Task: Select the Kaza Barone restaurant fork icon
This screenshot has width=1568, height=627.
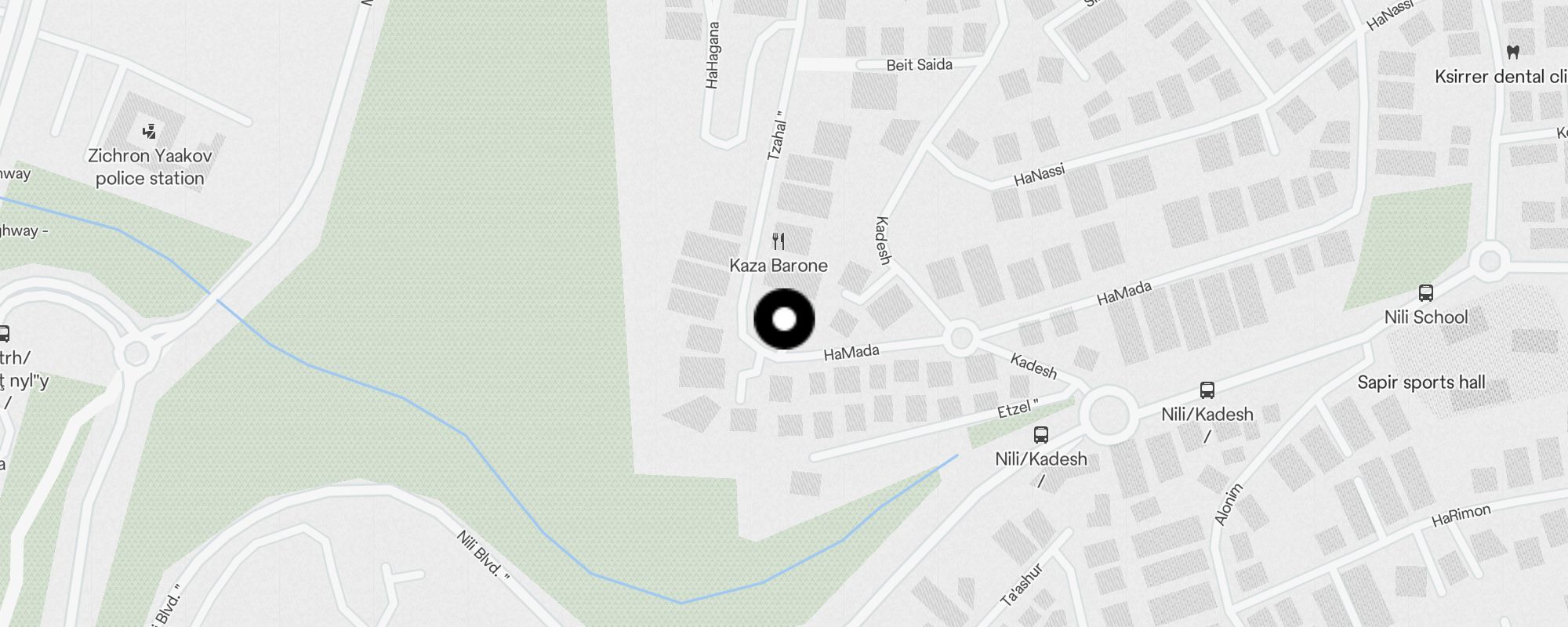Action: pos(779,241)
